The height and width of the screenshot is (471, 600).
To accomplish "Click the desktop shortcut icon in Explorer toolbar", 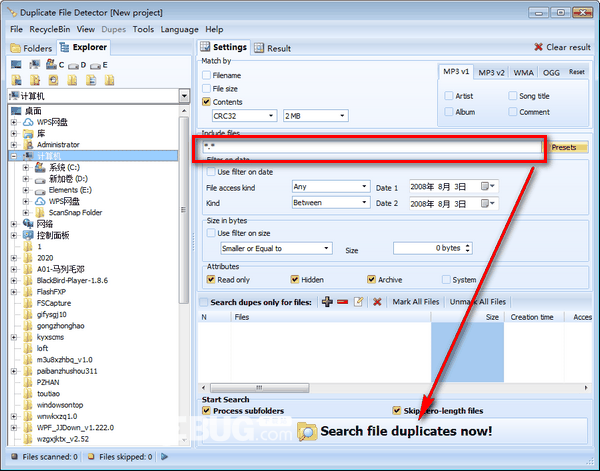I will click(16, 64).
